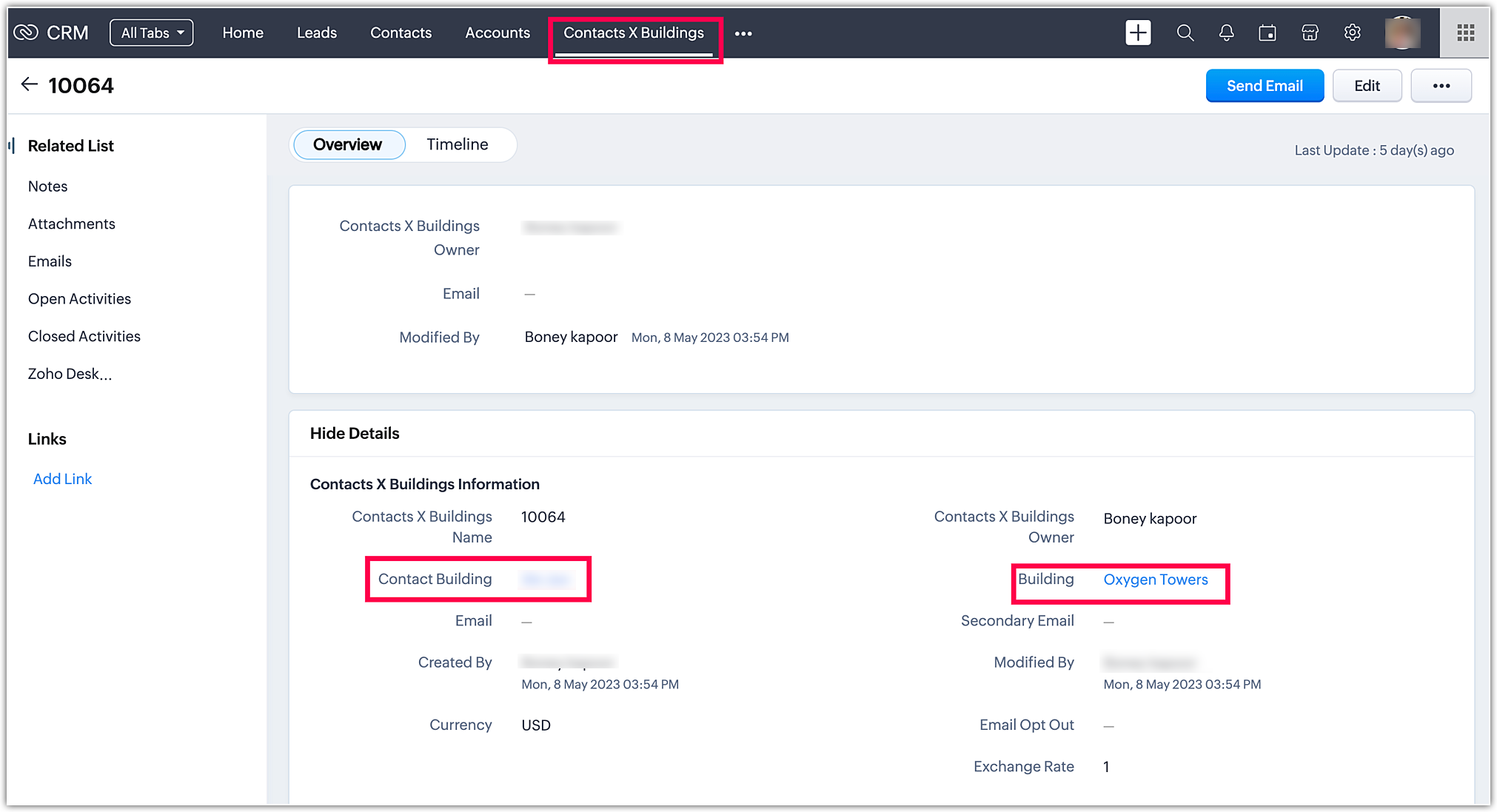Screen dimensions: 1497x812
Task: Open the user profile avatar
Action: pos(1402,33)
